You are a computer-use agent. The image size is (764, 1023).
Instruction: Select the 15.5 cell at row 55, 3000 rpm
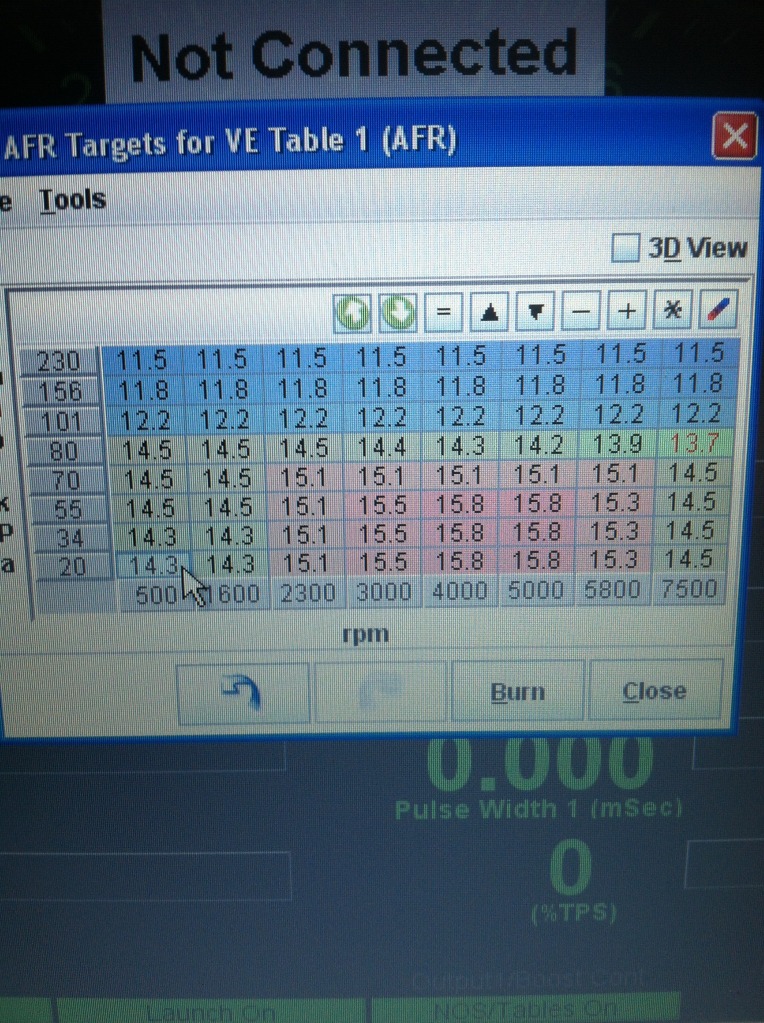(383, 506)
